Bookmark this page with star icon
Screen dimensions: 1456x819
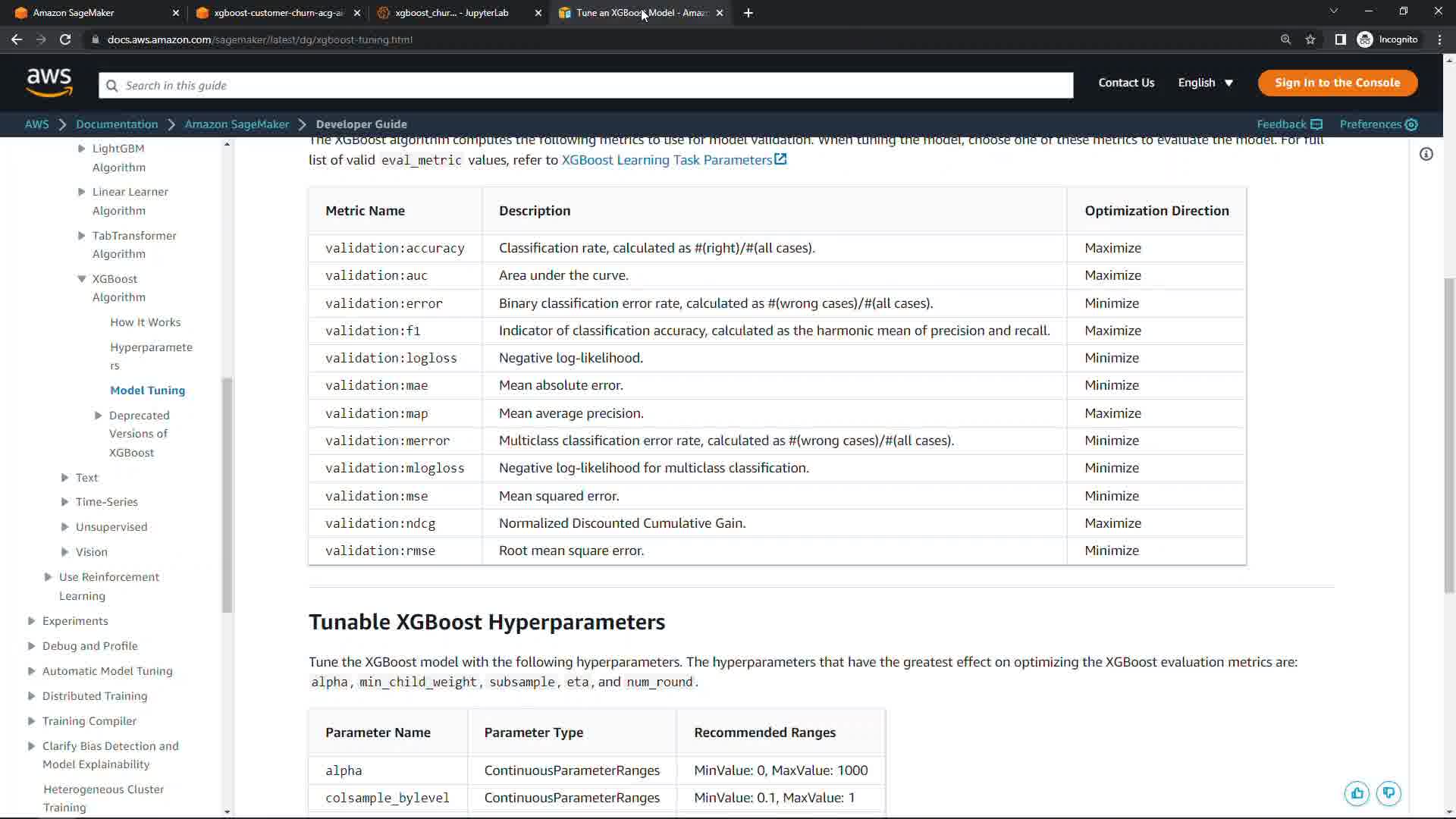tap(1310, 39)
